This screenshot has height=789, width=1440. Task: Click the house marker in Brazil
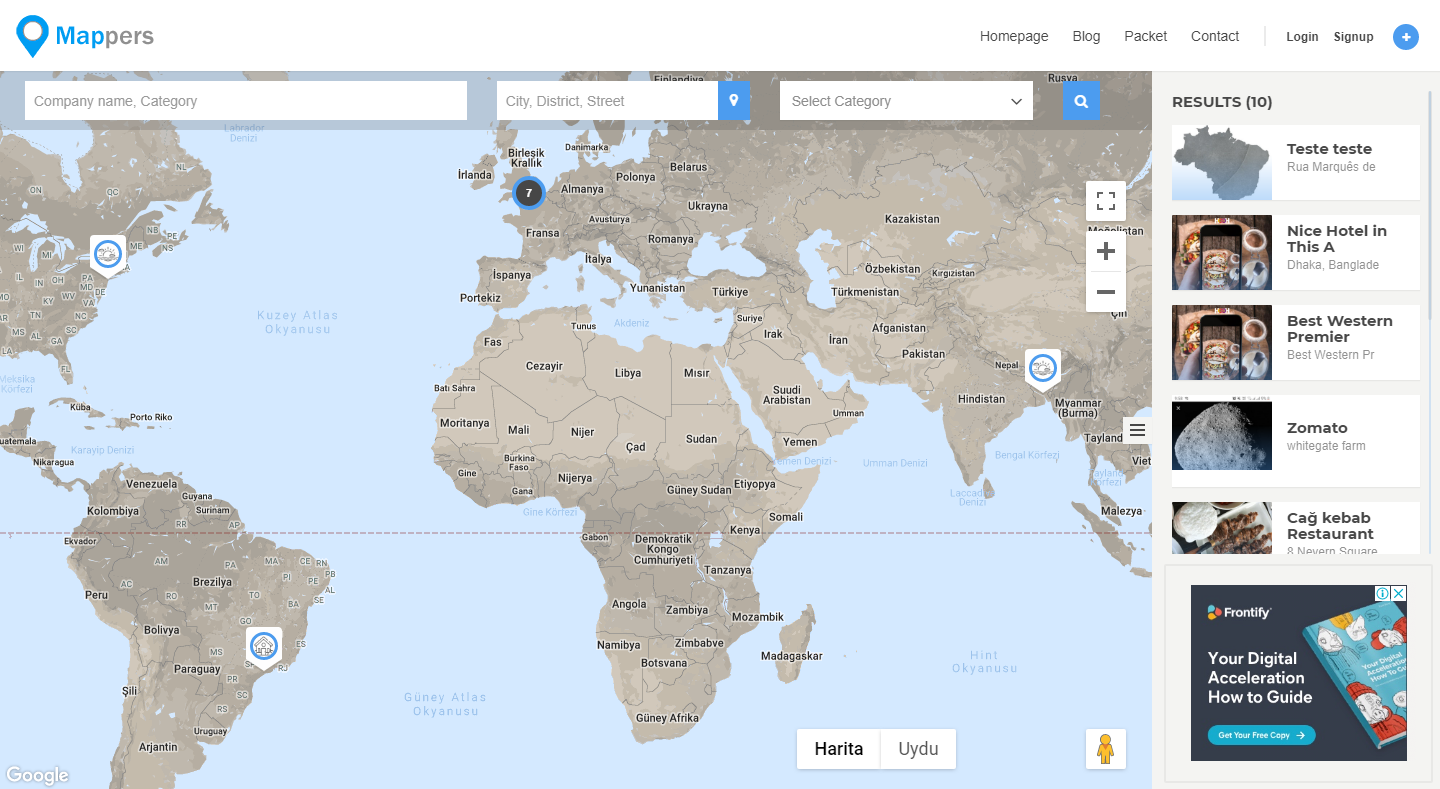(264, 647)
